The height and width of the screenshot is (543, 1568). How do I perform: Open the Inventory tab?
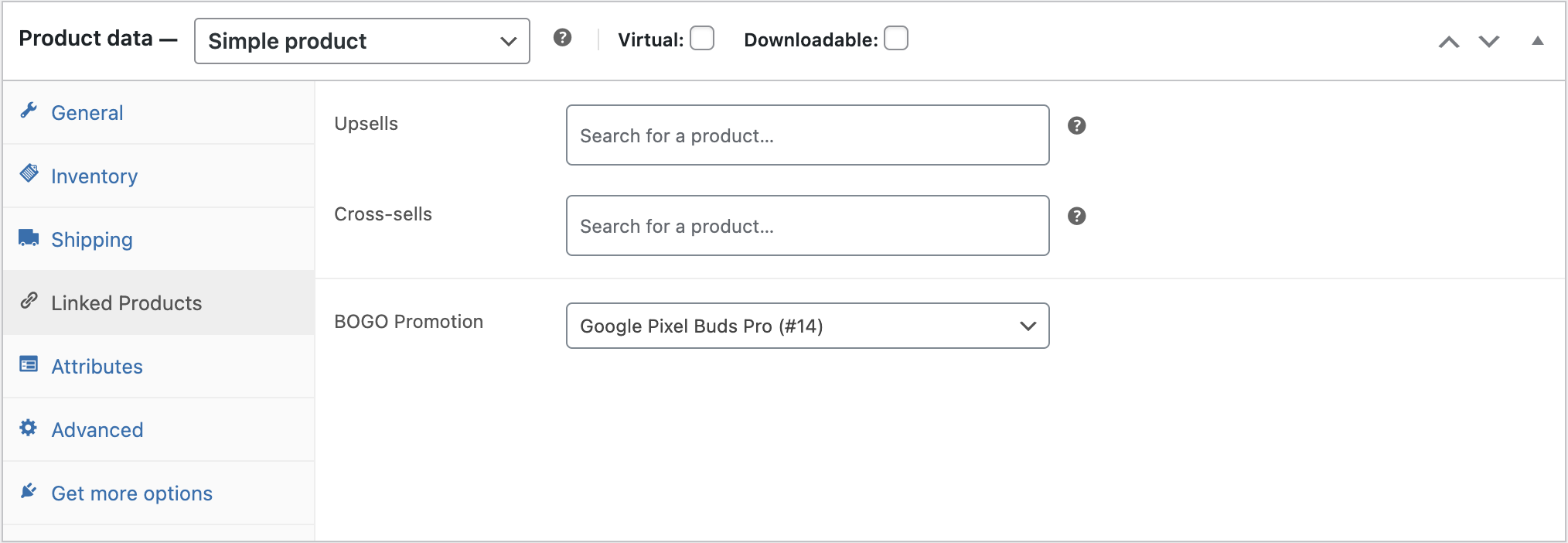point(94,176)
